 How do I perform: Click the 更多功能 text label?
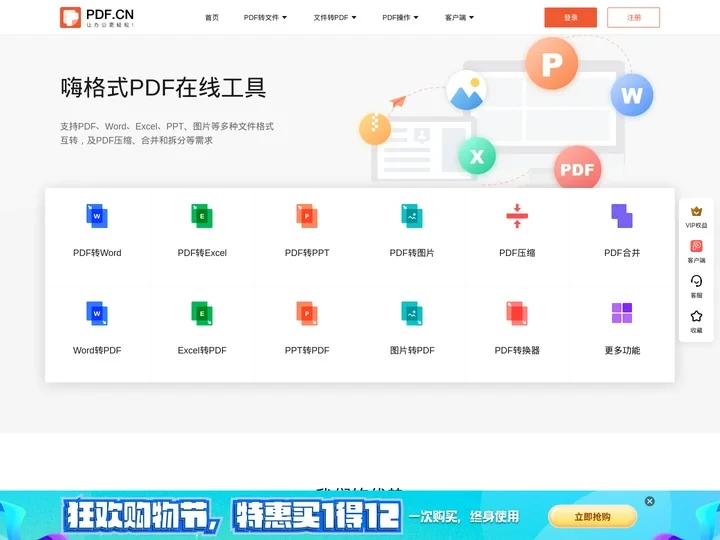coord(622,350)
